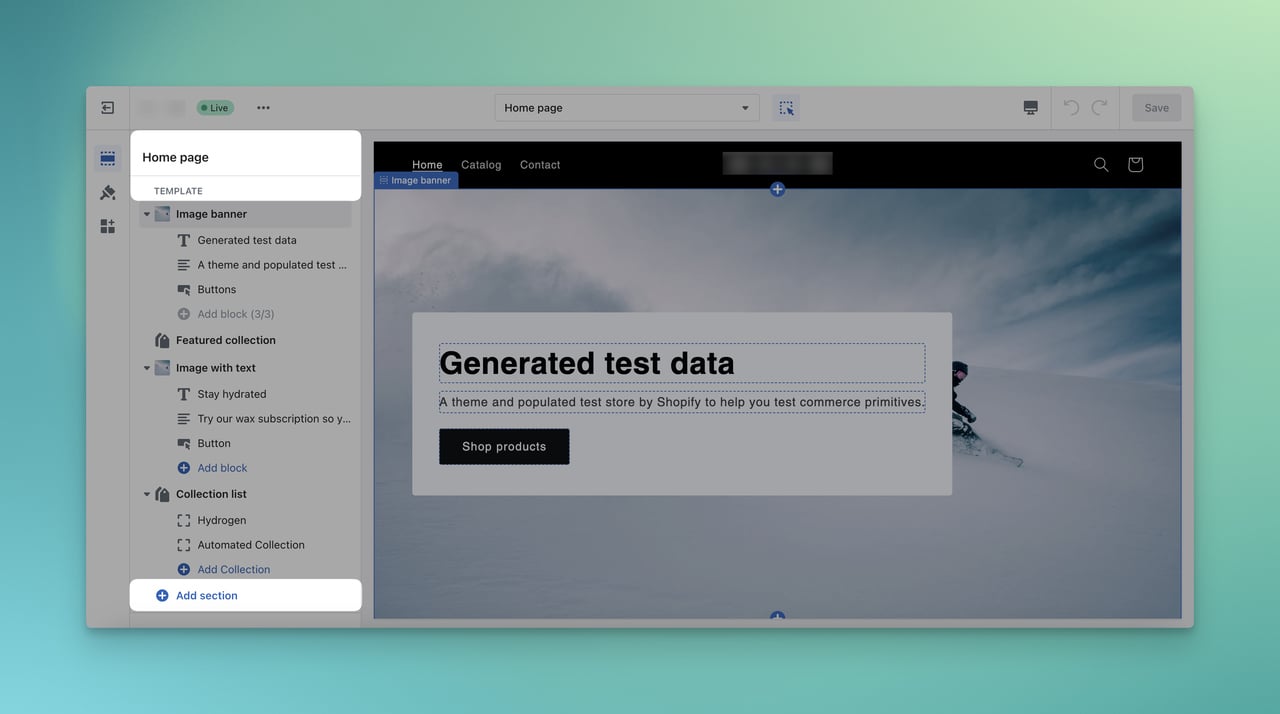This screenshot has height=714, width=1280.
Task: Click the plus add-section button below banner
Action: (777, 616)
